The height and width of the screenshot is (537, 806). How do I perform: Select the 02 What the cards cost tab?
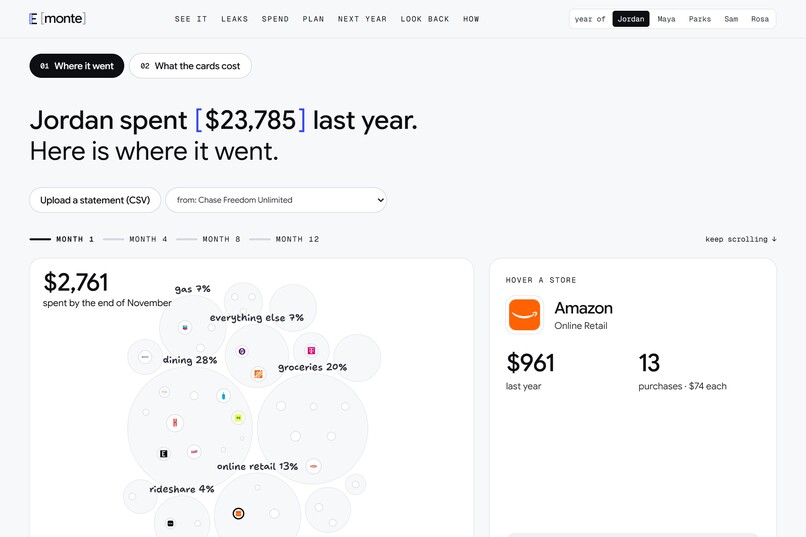190,66
